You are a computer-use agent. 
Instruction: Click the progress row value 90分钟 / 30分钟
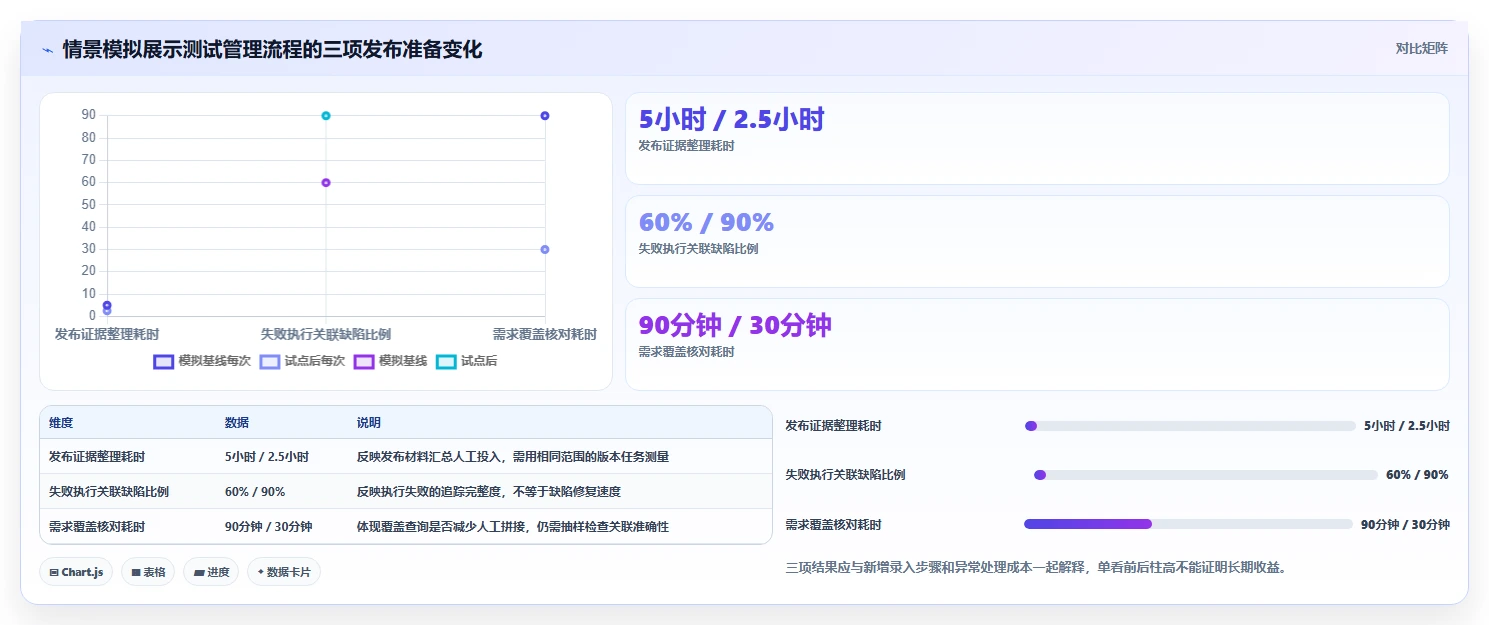tap(1405, 524)
